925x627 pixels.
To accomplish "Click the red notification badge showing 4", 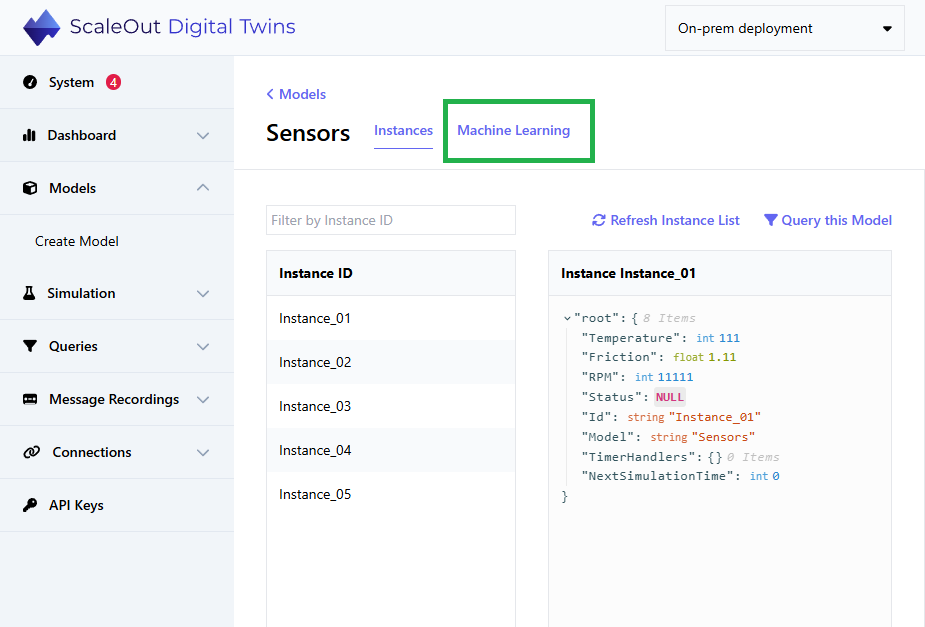I will pos(113,82).
